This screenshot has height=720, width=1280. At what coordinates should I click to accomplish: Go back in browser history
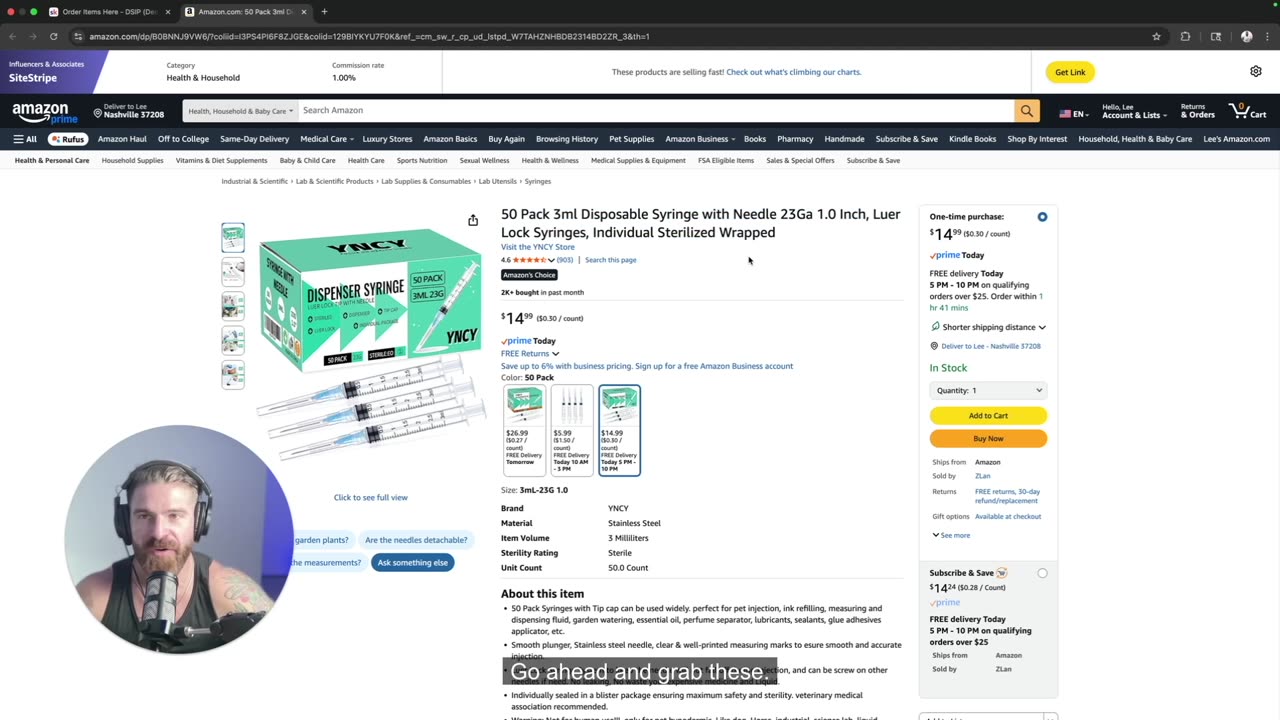pyautogui.click(x=12, y=36)
